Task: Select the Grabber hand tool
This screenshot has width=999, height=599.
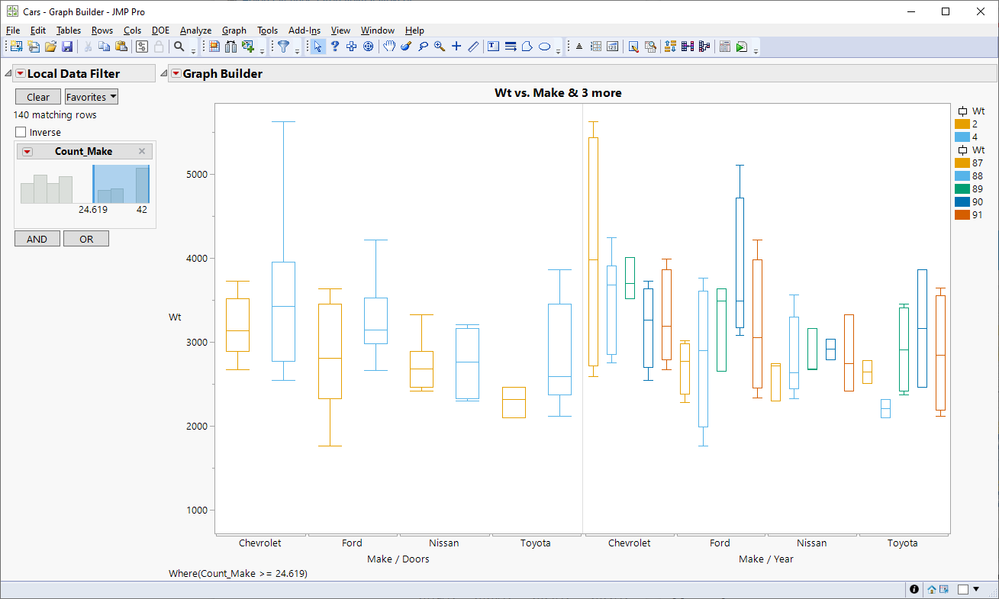Action: click(x=389, y=47)
